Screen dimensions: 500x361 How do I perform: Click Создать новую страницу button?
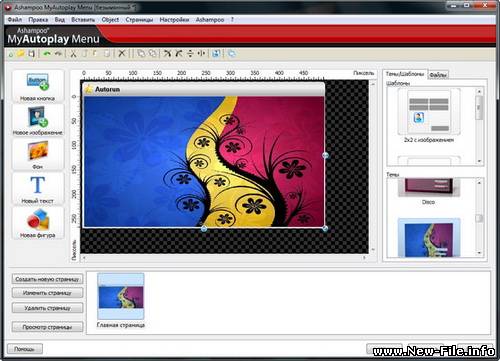(x=47, y=279)
